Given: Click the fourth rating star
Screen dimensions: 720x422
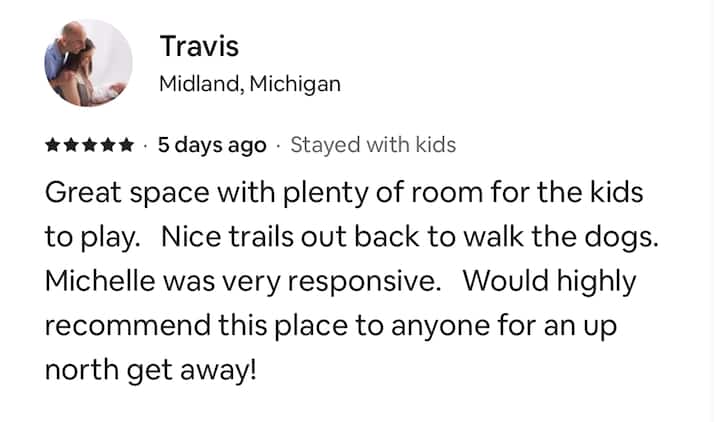Looking at the screenshot, I should (x=108, y=146).
